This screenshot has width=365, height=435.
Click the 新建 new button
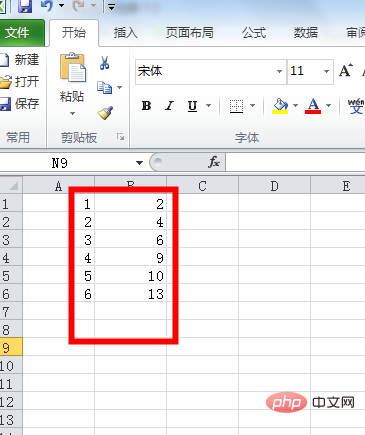(20, 60)
